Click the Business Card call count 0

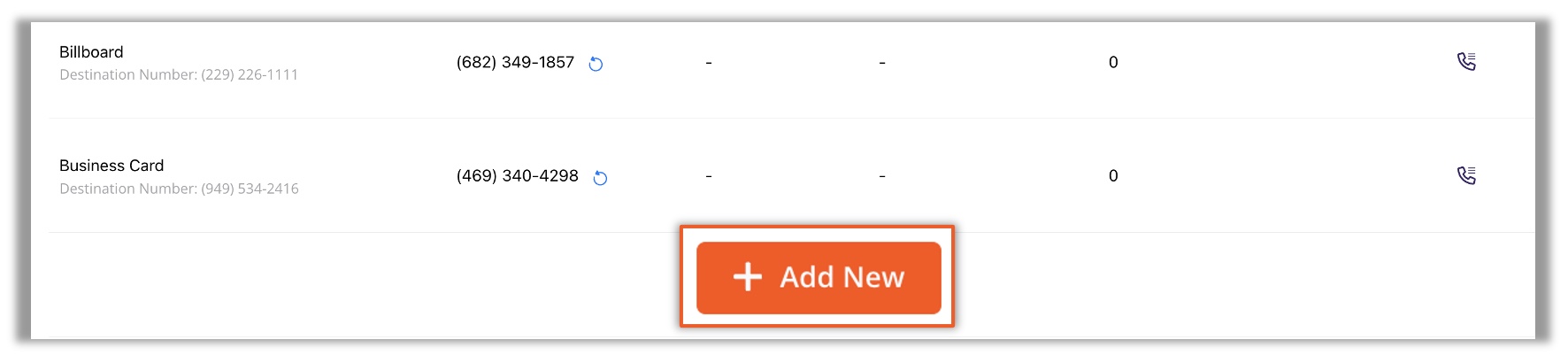pos(1113,176)
